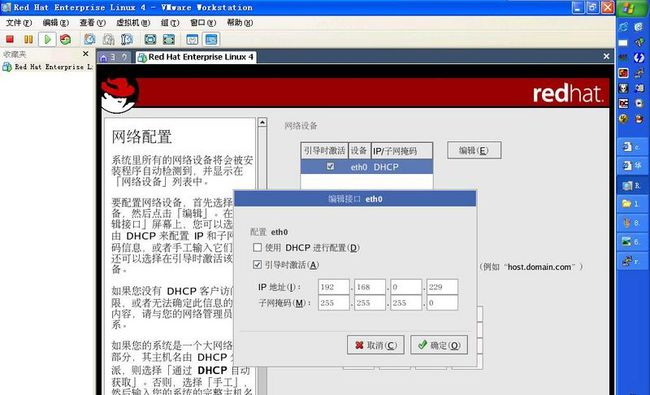This screenshot has width=650, height=395.
Task: Switch to Red Hat Enterprise Linux 4 tab
Action: click(196, 57)
